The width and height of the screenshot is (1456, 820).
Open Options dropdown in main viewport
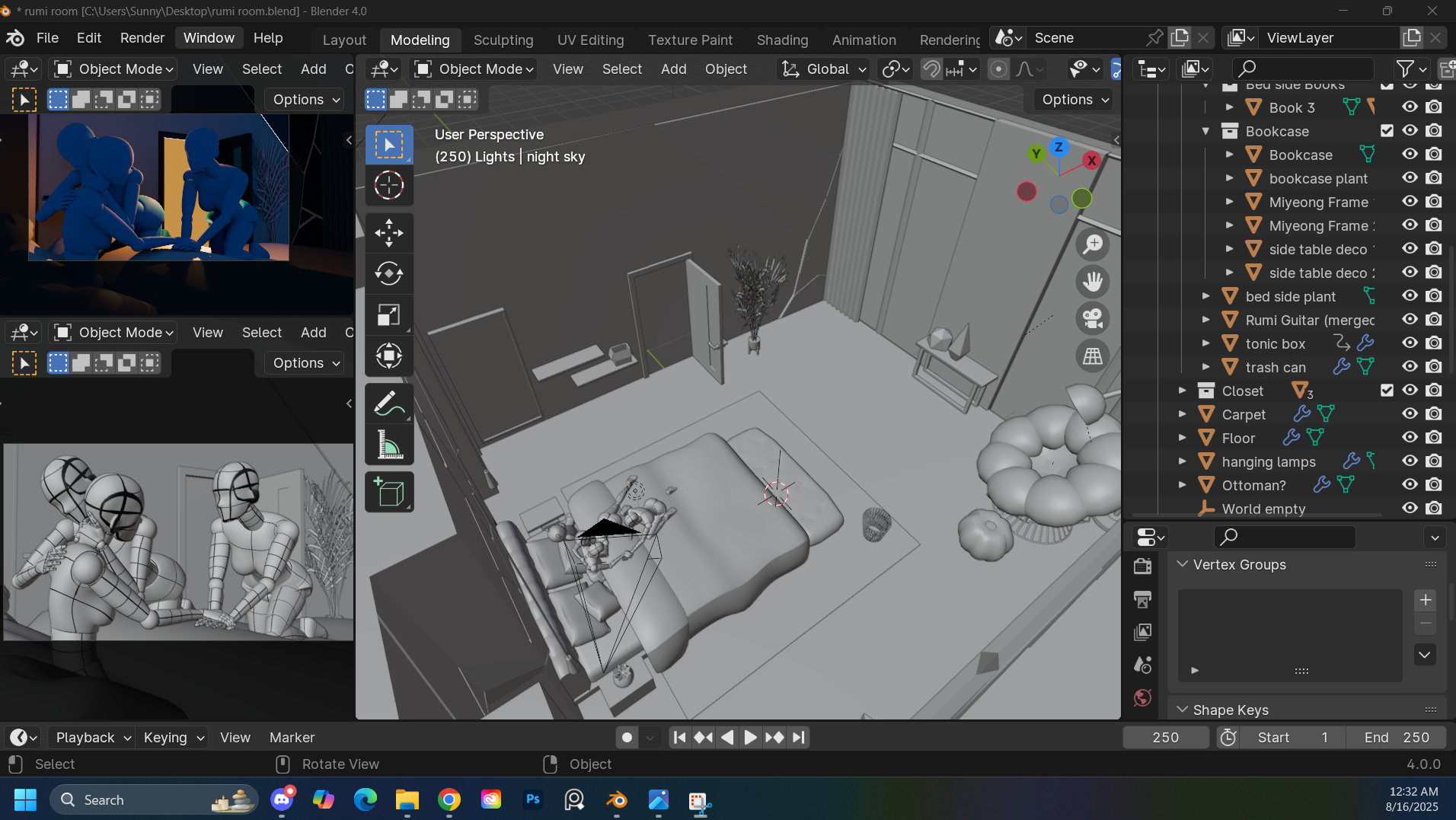tap(1074, 100)
